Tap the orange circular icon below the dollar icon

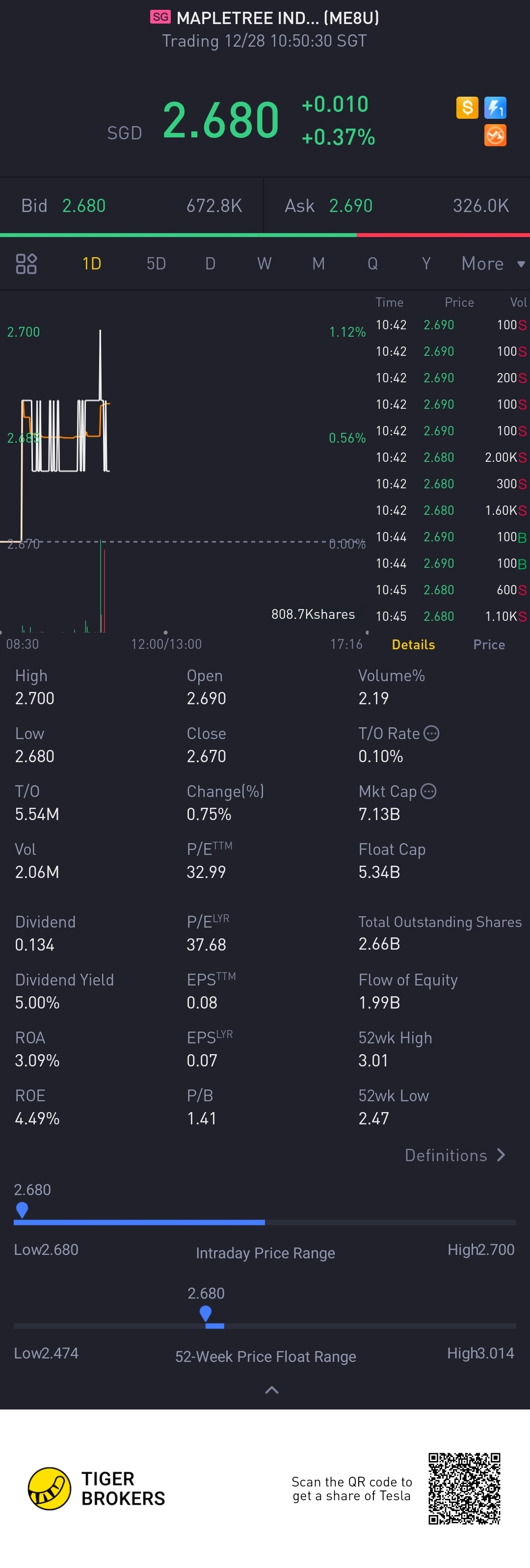(495, 135)
